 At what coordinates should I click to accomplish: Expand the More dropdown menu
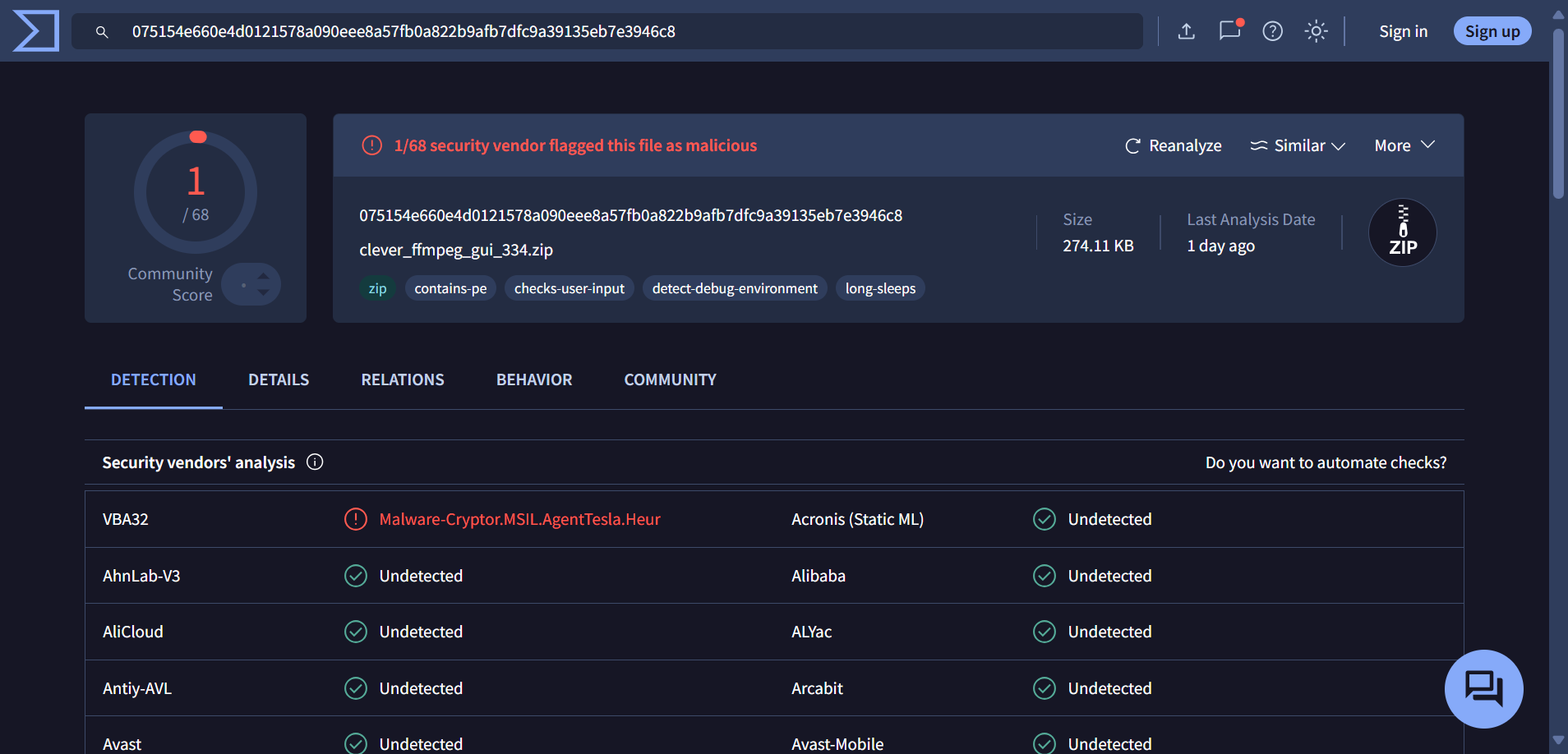point(1404,145)
